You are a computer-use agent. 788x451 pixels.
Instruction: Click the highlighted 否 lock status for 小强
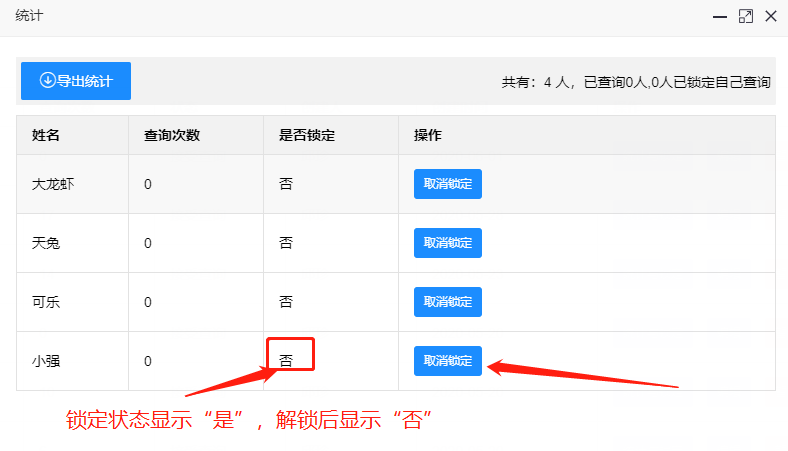[x=286, y=361]
